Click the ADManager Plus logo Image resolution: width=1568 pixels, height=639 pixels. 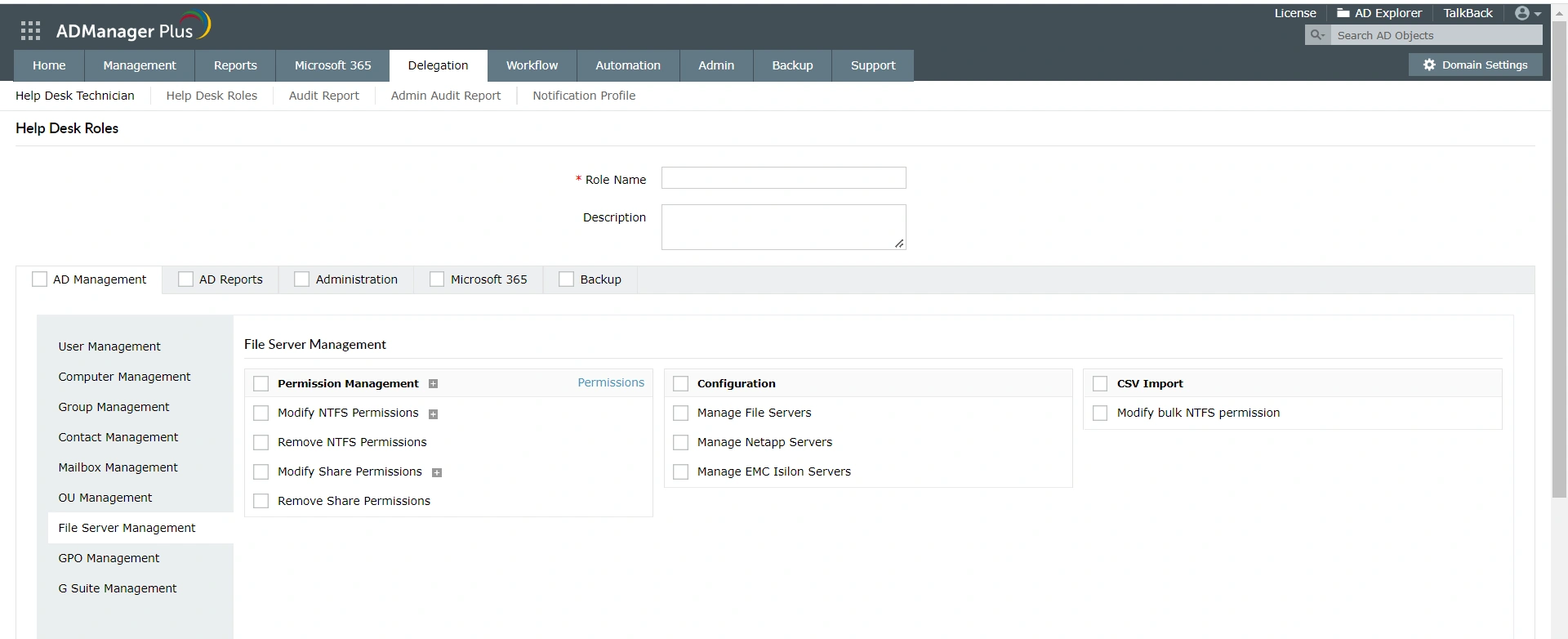(133, 28)
